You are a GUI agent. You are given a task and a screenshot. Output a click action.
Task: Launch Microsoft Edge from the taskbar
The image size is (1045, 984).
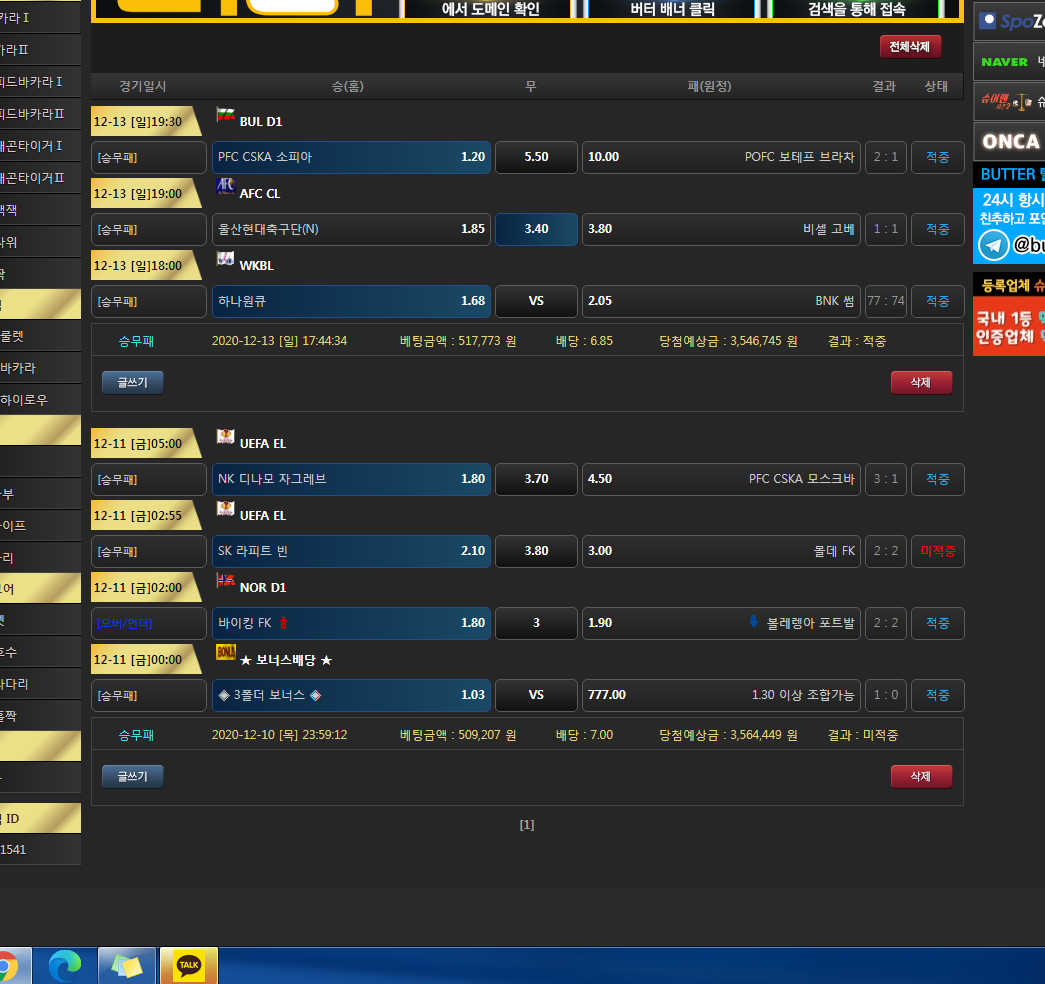pos(65,966)
